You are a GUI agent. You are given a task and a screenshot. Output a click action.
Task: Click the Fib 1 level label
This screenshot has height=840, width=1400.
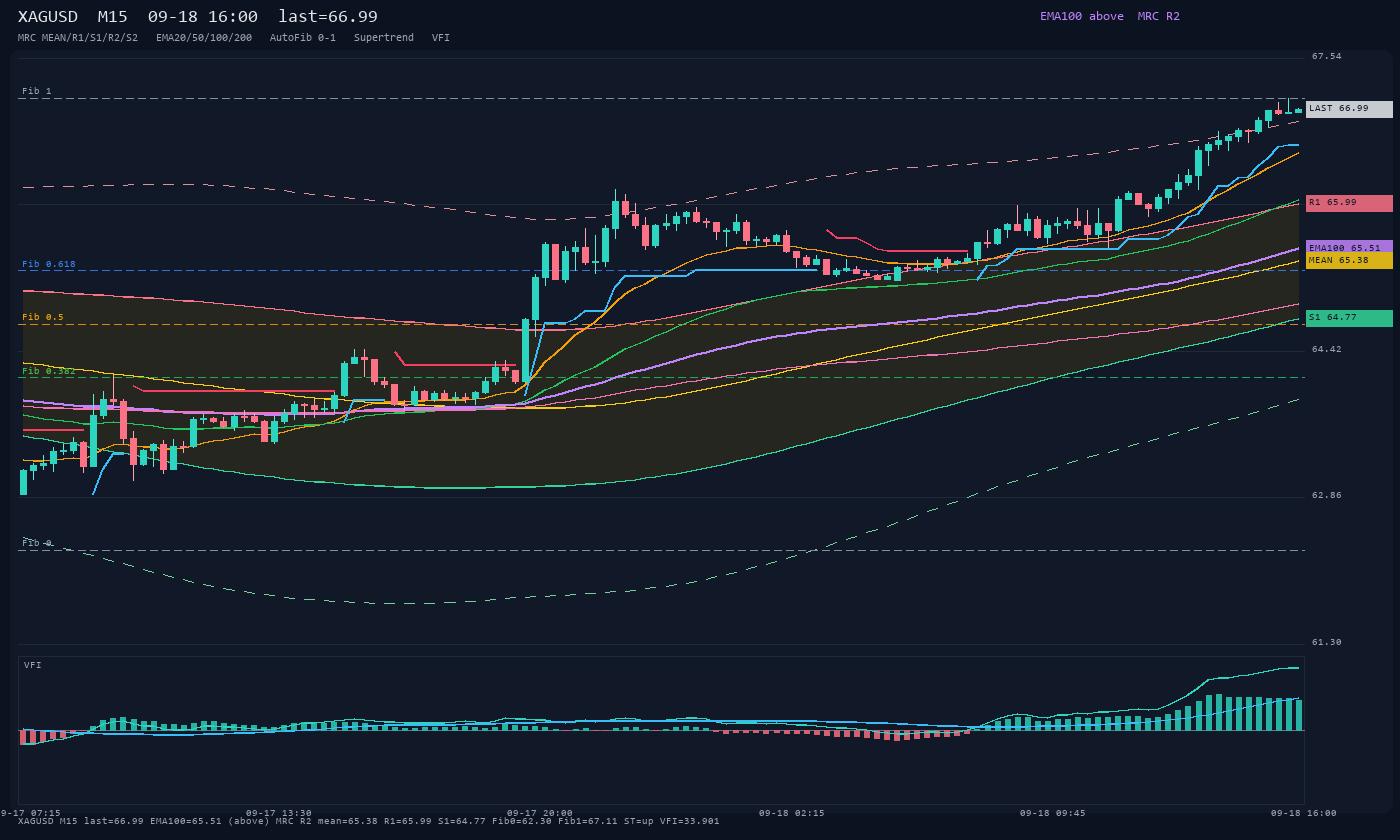tap(37, 91)
